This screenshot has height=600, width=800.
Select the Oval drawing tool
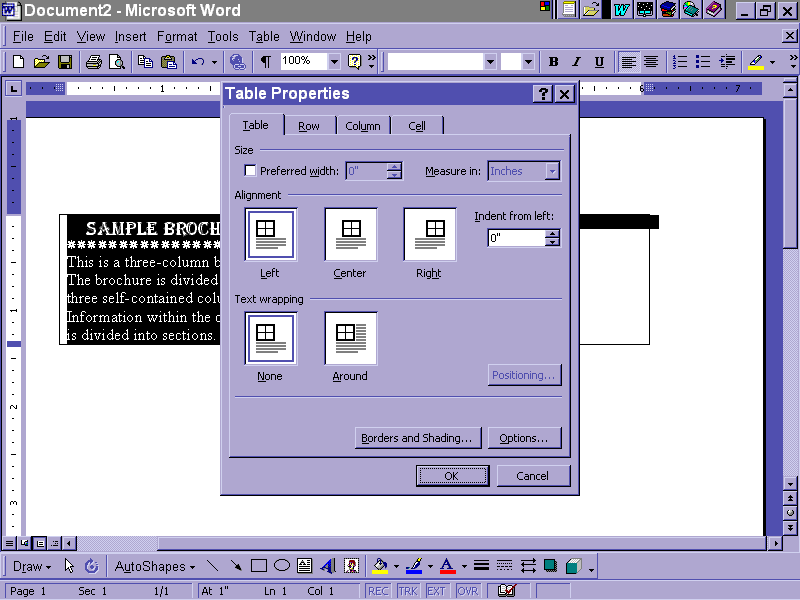coord(282,566)
